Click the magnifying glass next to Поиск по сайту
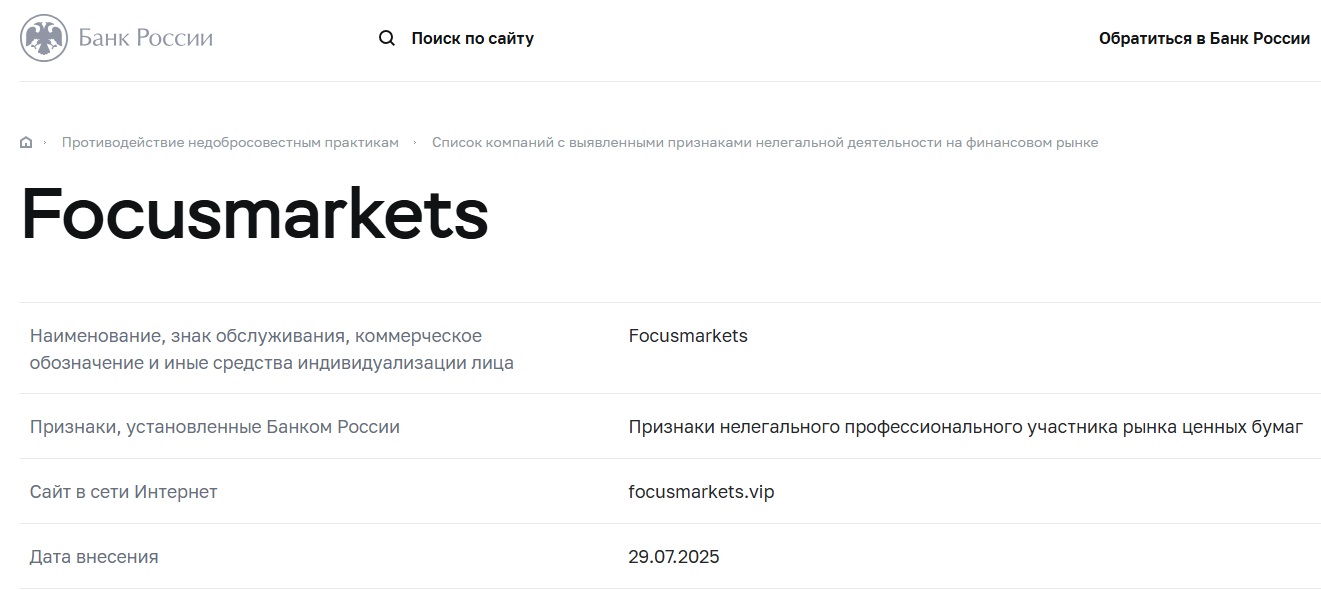Screen dimensions: 1321x590 tap(385, 37)
